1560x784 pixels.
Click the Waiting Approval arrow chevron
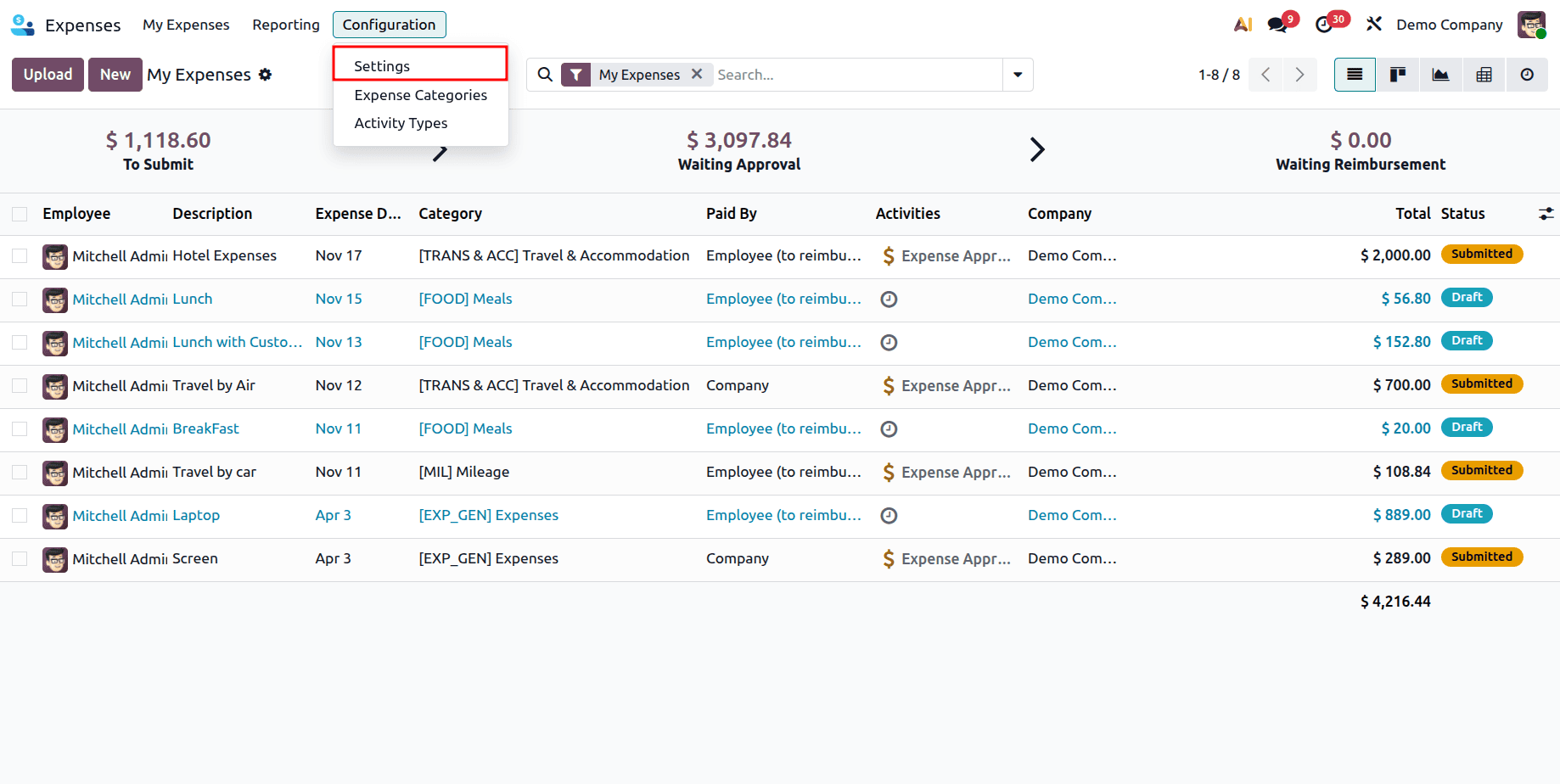[1037, 149]
